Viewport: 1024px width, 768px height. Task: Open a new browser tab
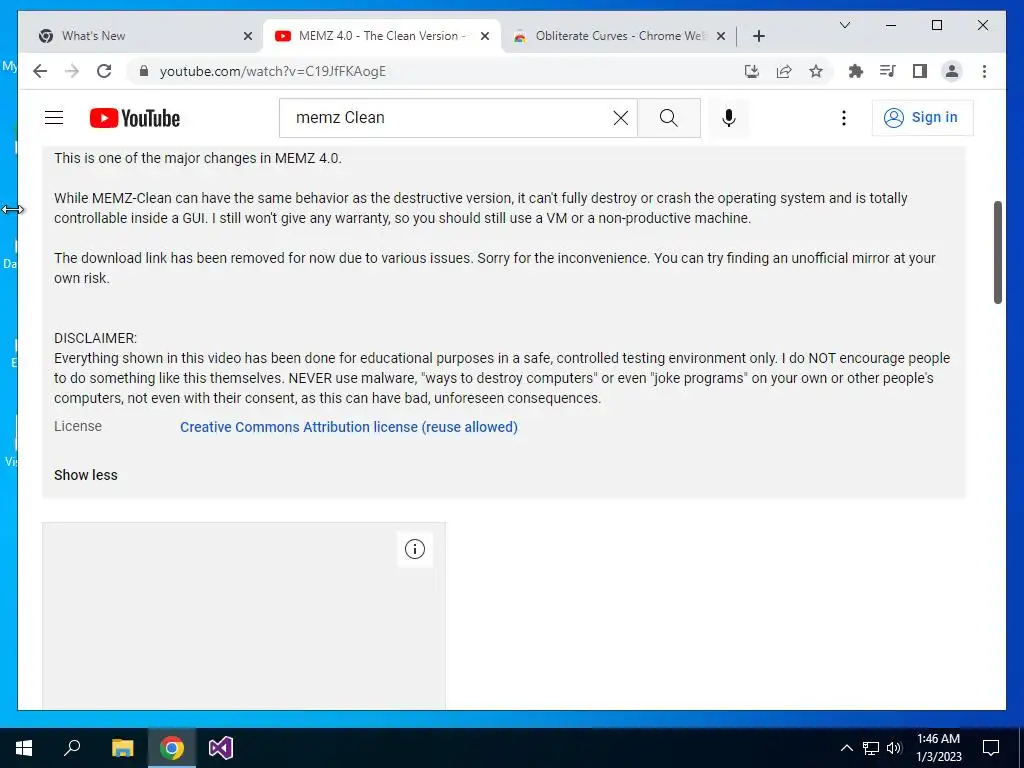(x=758, y=36)
